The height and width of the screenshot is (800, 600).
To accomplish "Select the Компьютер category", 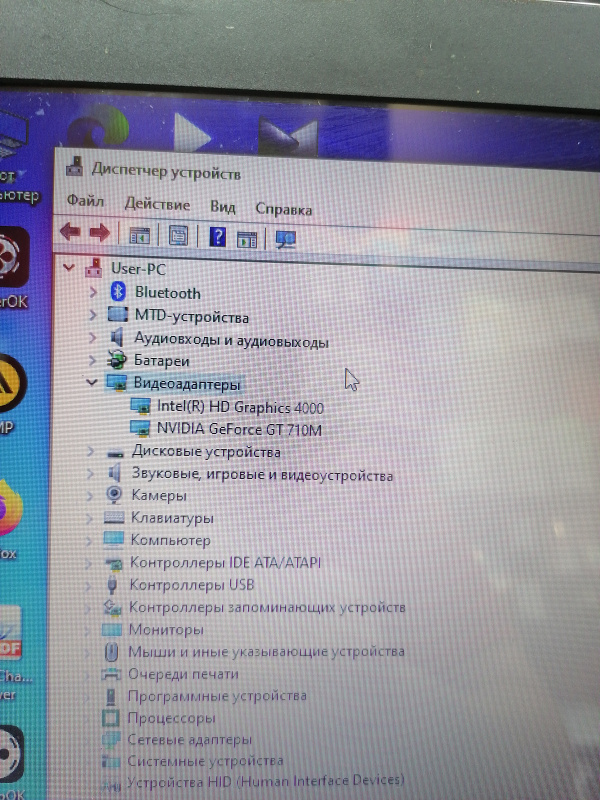I will [x=170, y=540].
